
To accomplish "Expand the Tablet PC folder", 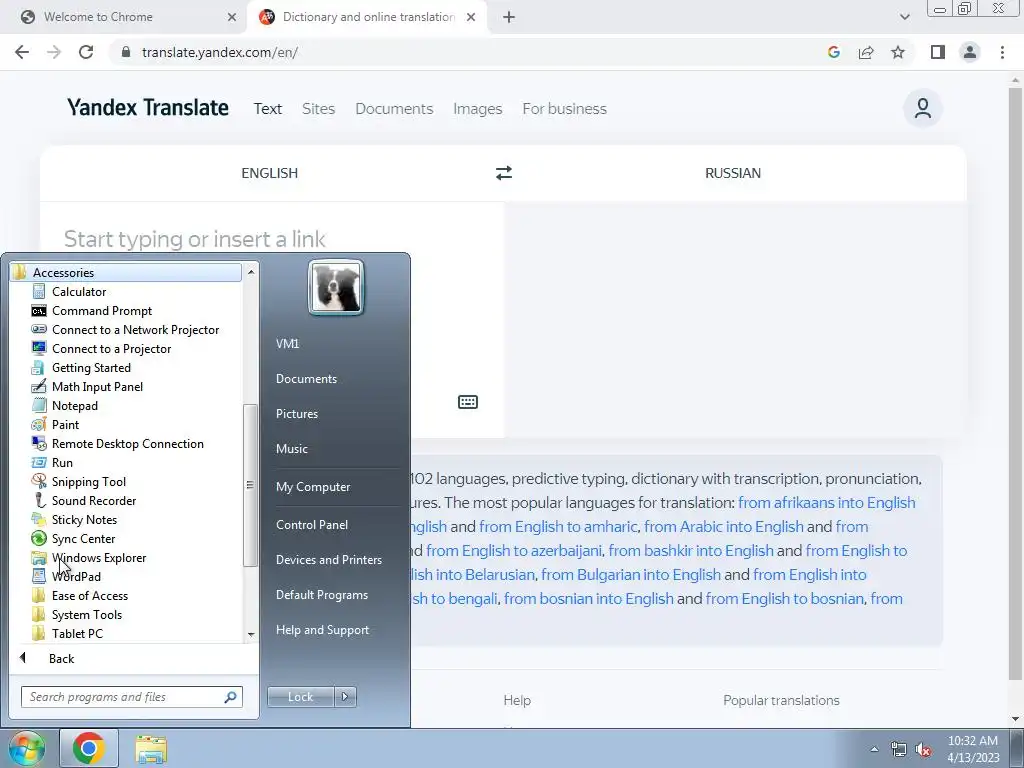I will click(77, 633).
